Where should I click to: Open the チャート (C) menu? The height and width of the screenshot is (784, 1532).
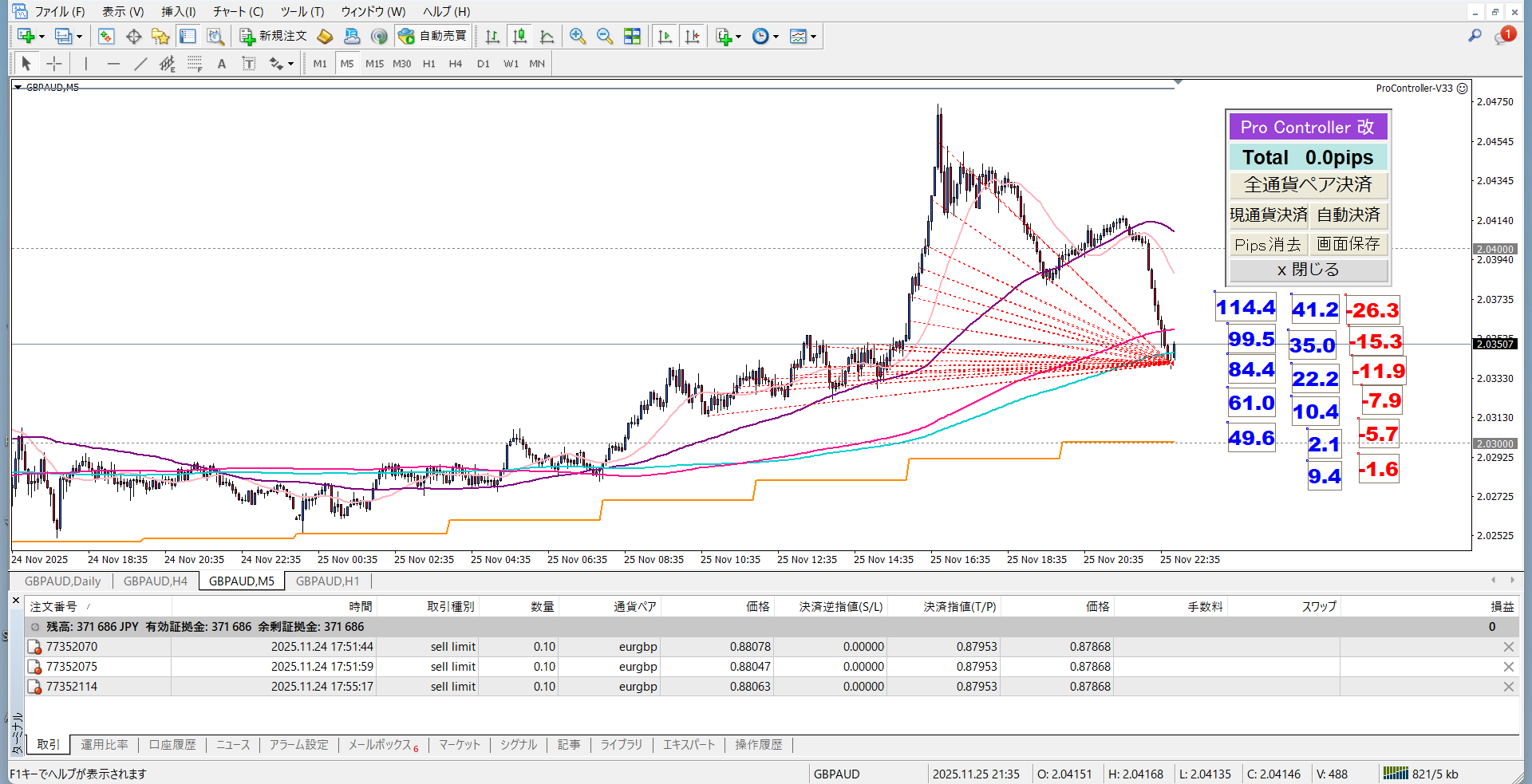click(238, 11)
